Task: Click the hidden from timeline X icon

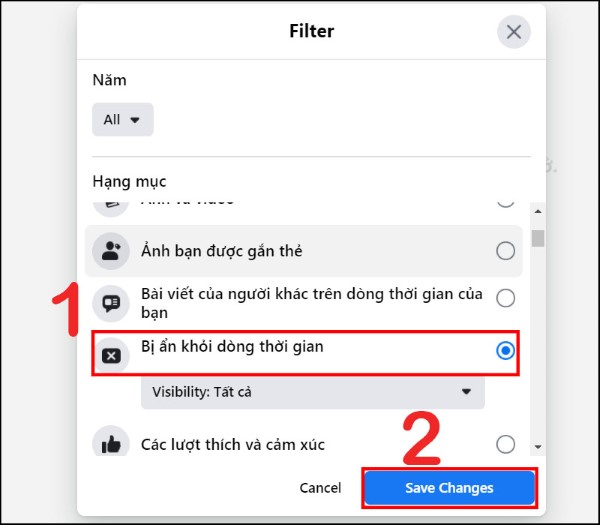Action: coord(111,356)
